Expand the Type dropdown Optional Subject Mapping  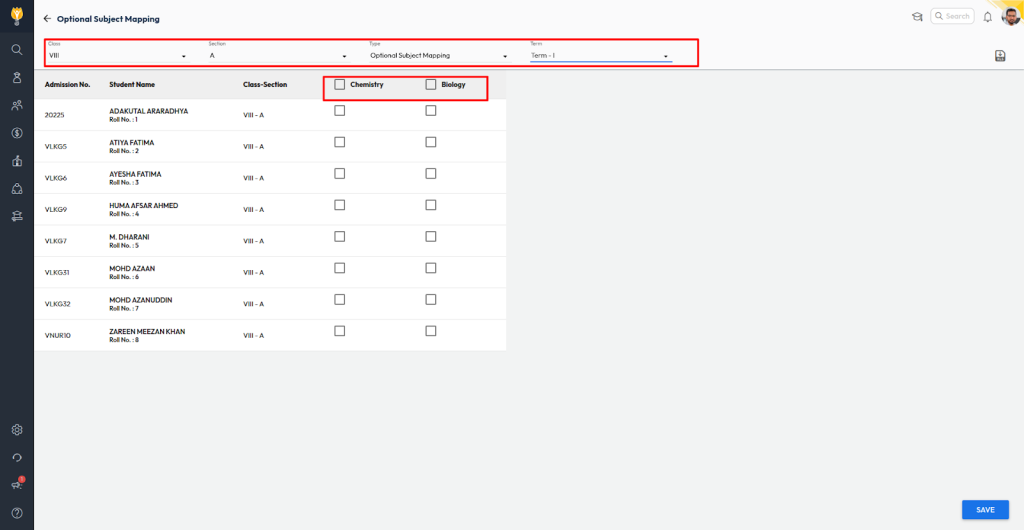(x=440, y=56)
